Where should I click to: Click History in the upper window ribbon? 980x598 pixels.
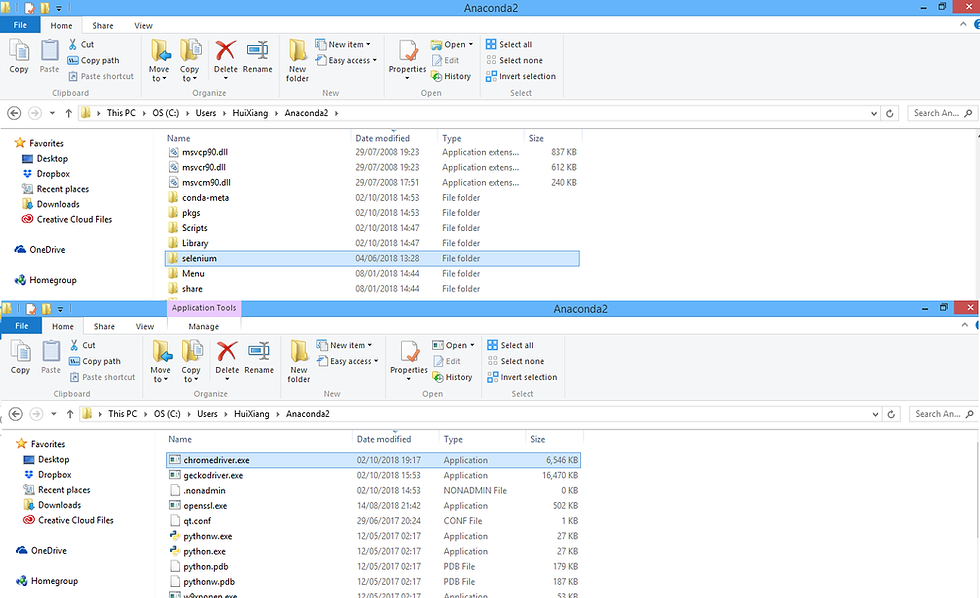coord(451,76)
